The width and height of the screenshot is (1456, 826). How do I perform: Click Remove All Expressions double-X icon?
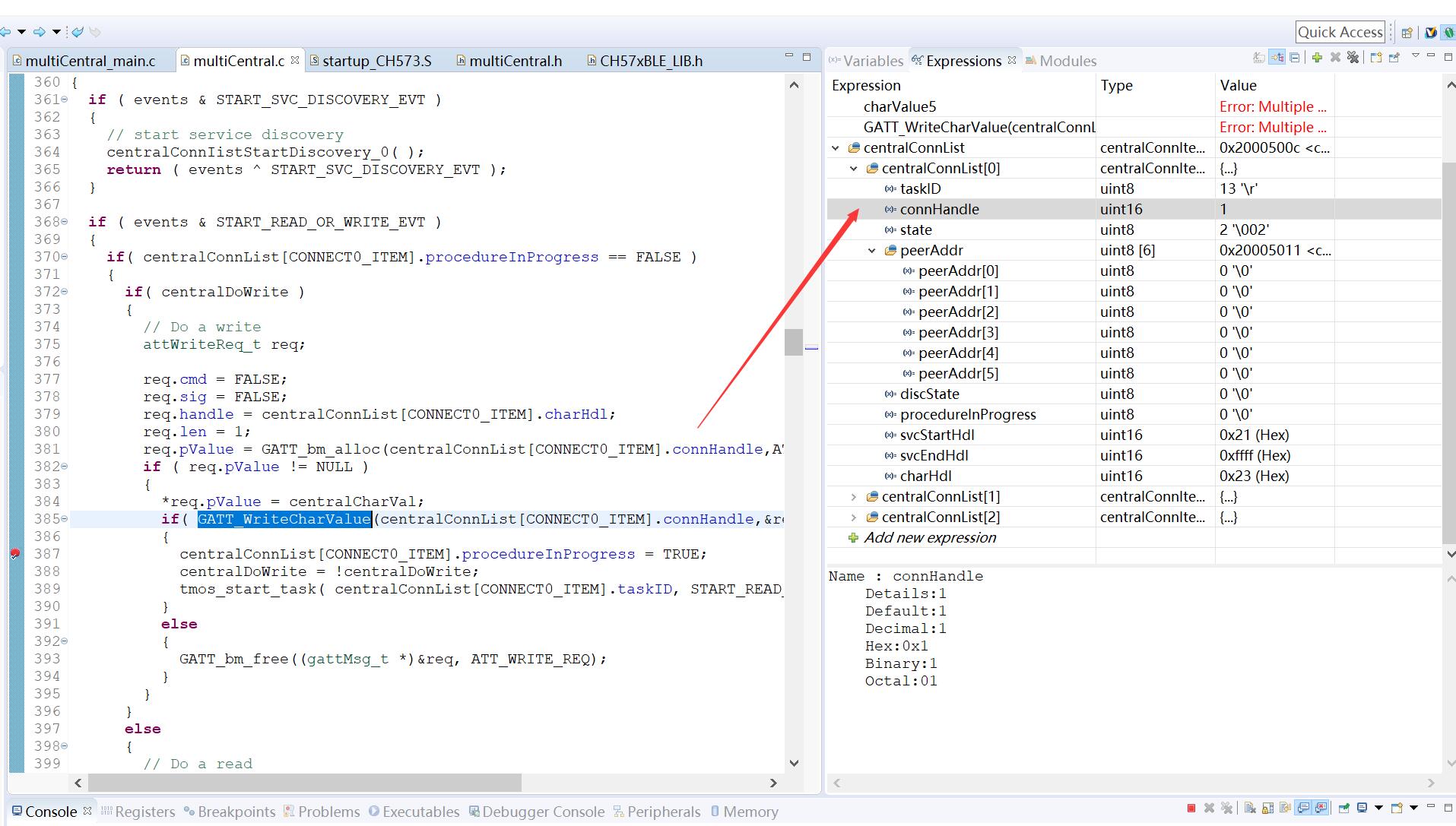tap(1353, 58)
